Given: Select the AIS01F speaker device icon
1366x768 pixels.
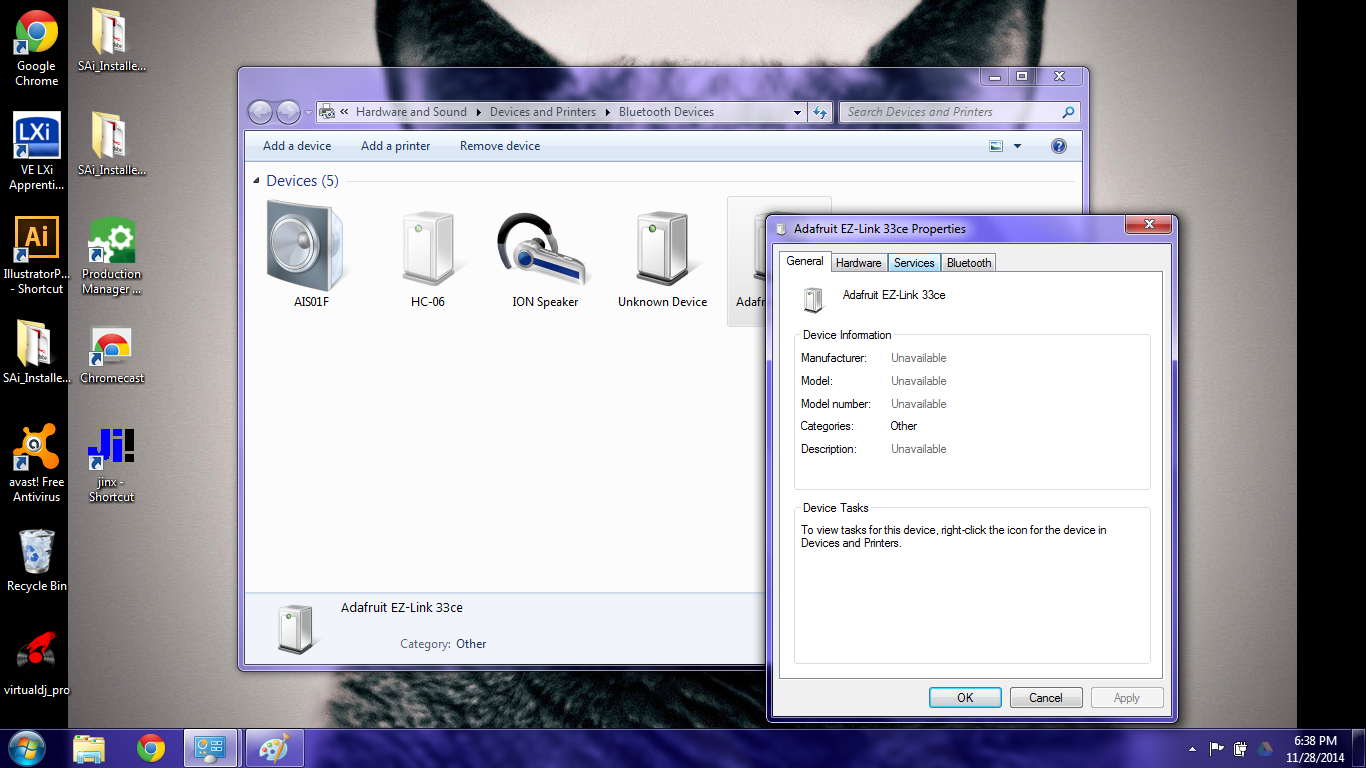Looking at the screenshot, I should point(306,247).
